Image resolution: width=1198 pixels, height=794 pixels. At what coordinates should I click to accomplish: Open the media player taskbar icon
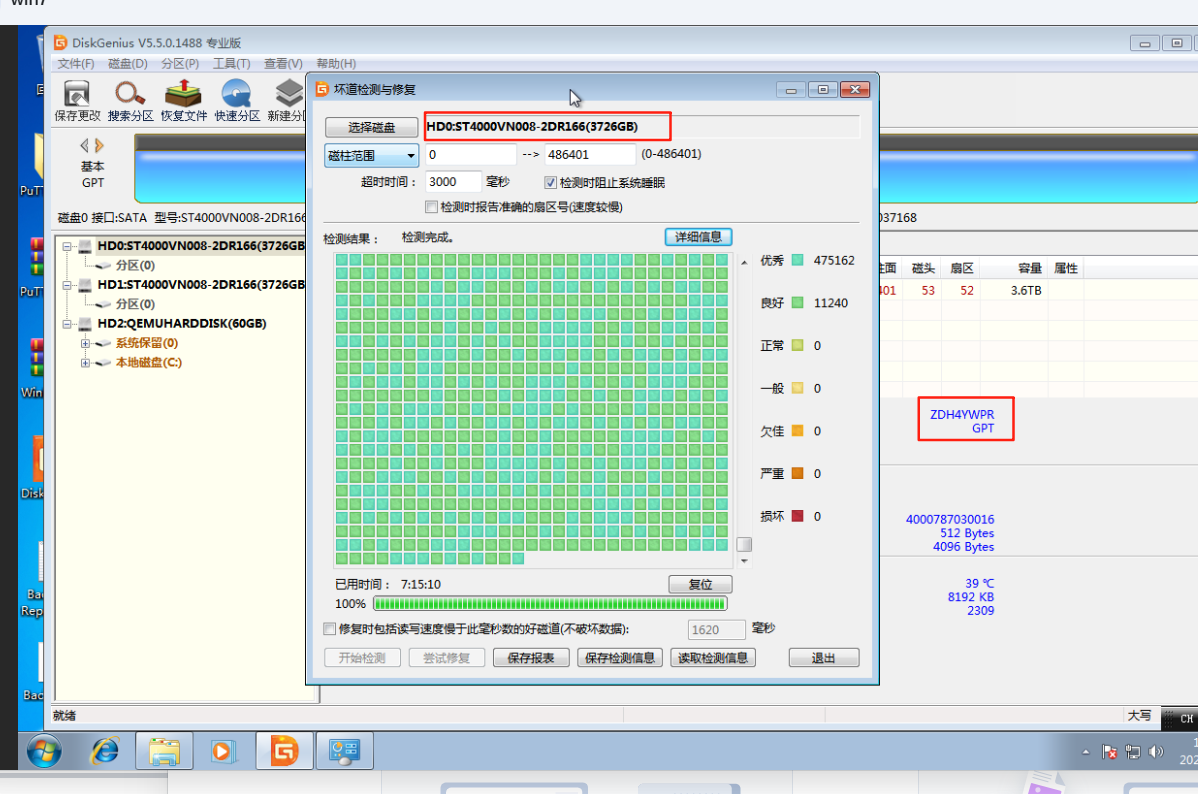pyautogui.click(x=222, y=751)
